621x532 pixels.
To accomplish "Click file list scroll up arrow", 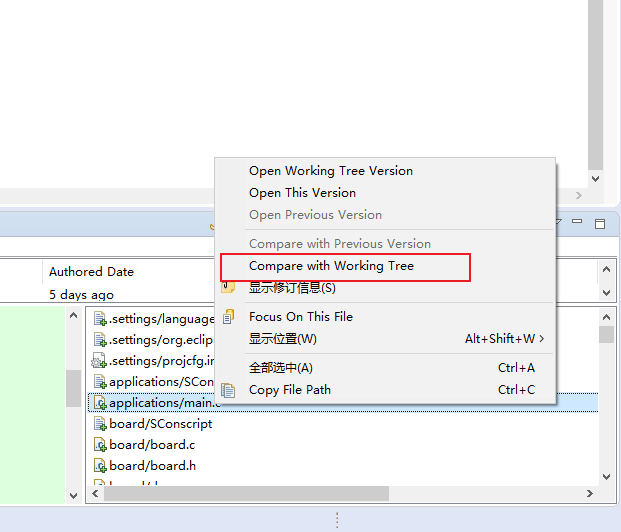I will (x=606, y=317).
